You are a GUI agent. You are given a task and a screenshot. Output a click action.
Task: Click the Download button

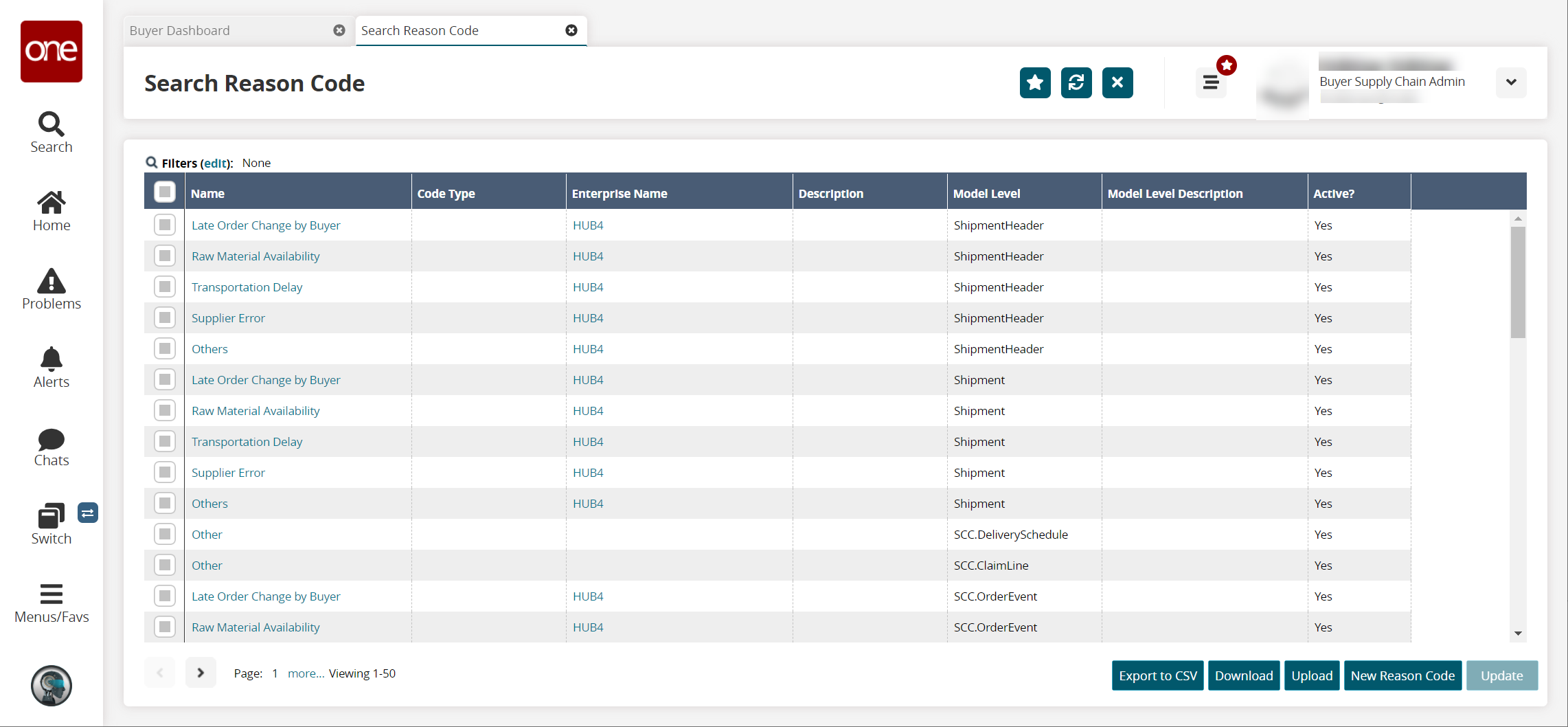tap(1243, 675)
